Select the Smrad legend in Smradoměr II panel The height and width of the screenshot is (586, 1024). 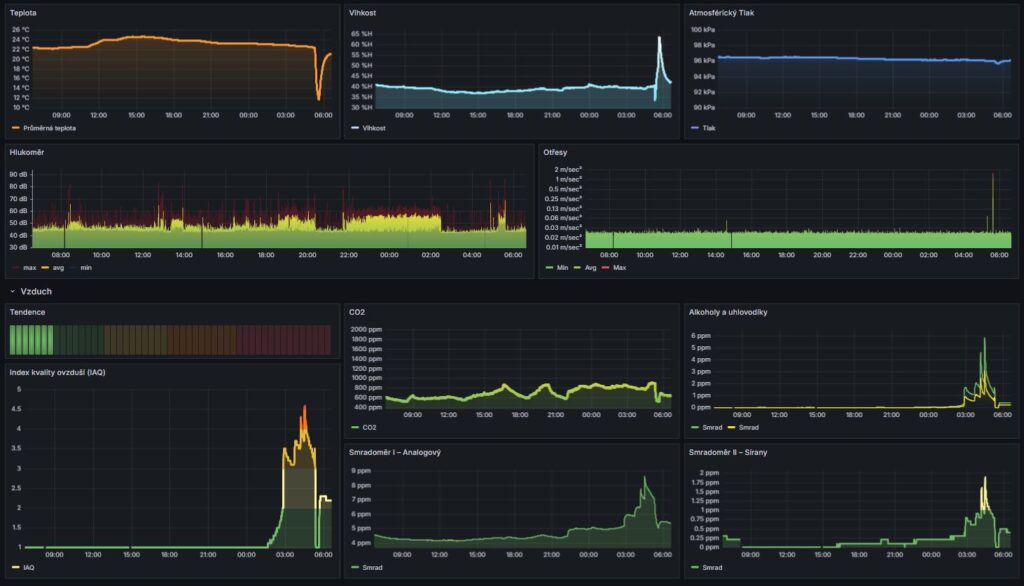coord(712,568)
